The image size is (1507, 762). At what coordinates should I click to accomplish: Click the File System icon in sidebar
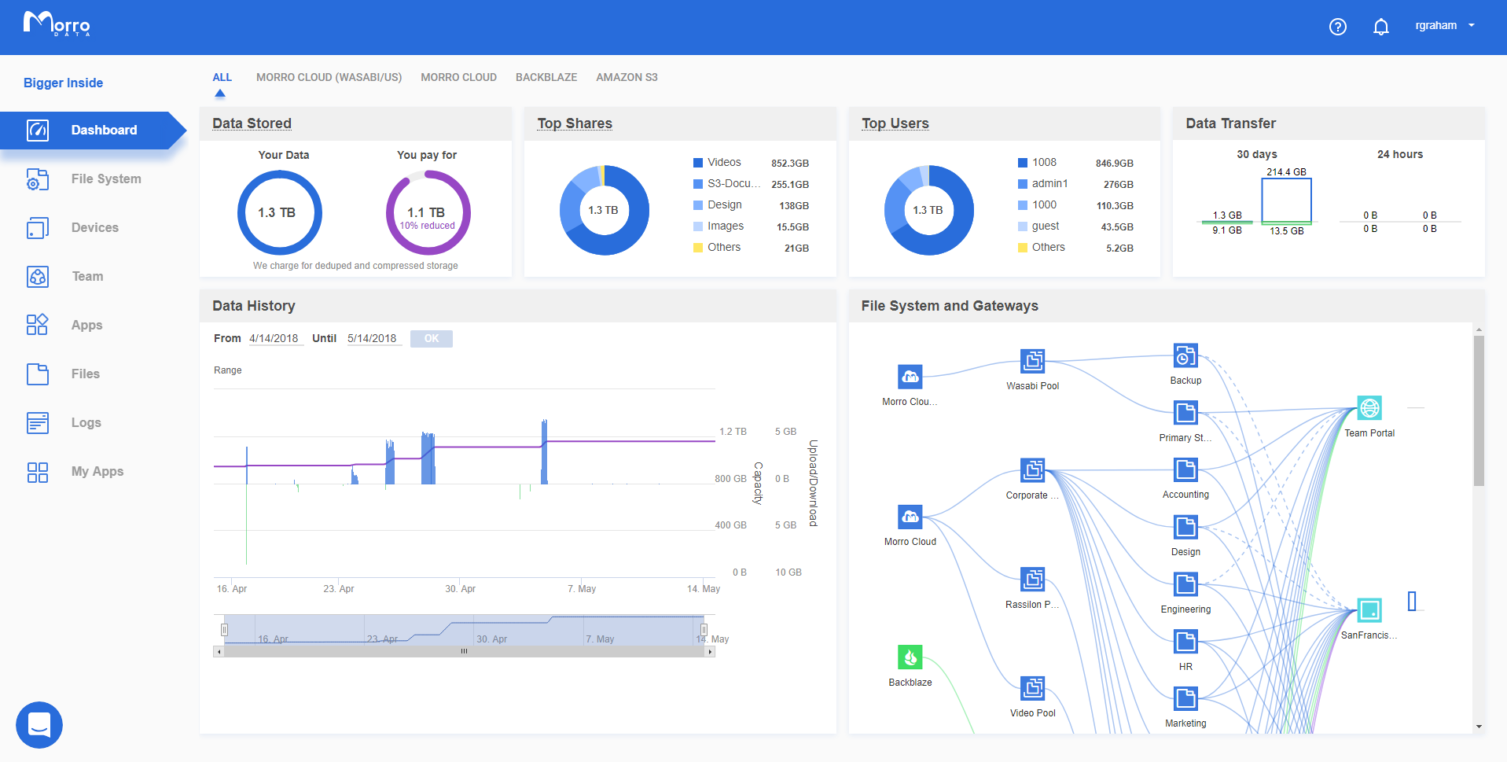coord(37,179)
